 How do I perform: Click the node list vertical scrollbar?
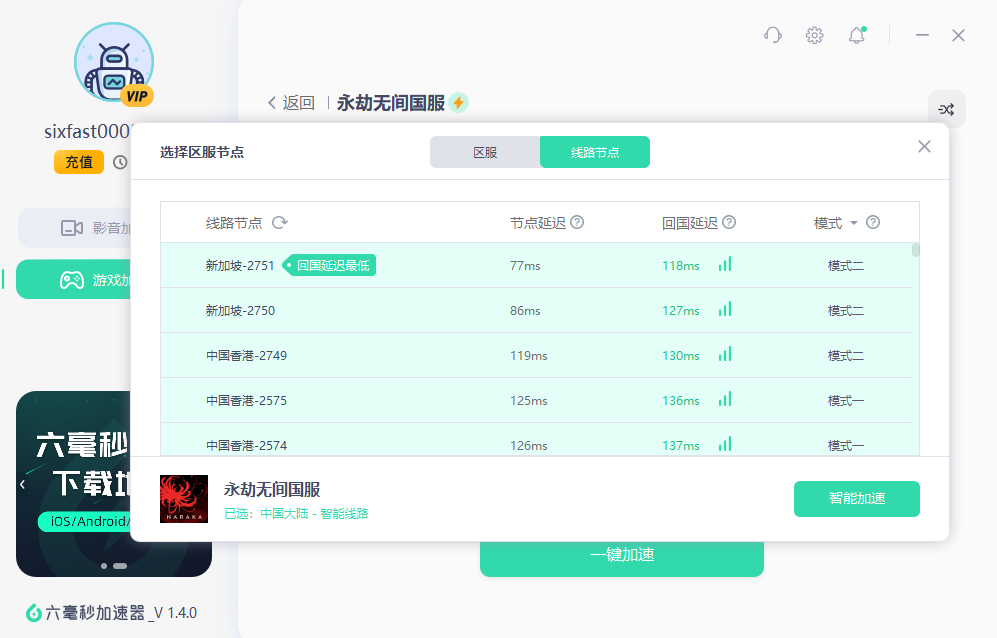pyautogui.click(x=915, y=250)
